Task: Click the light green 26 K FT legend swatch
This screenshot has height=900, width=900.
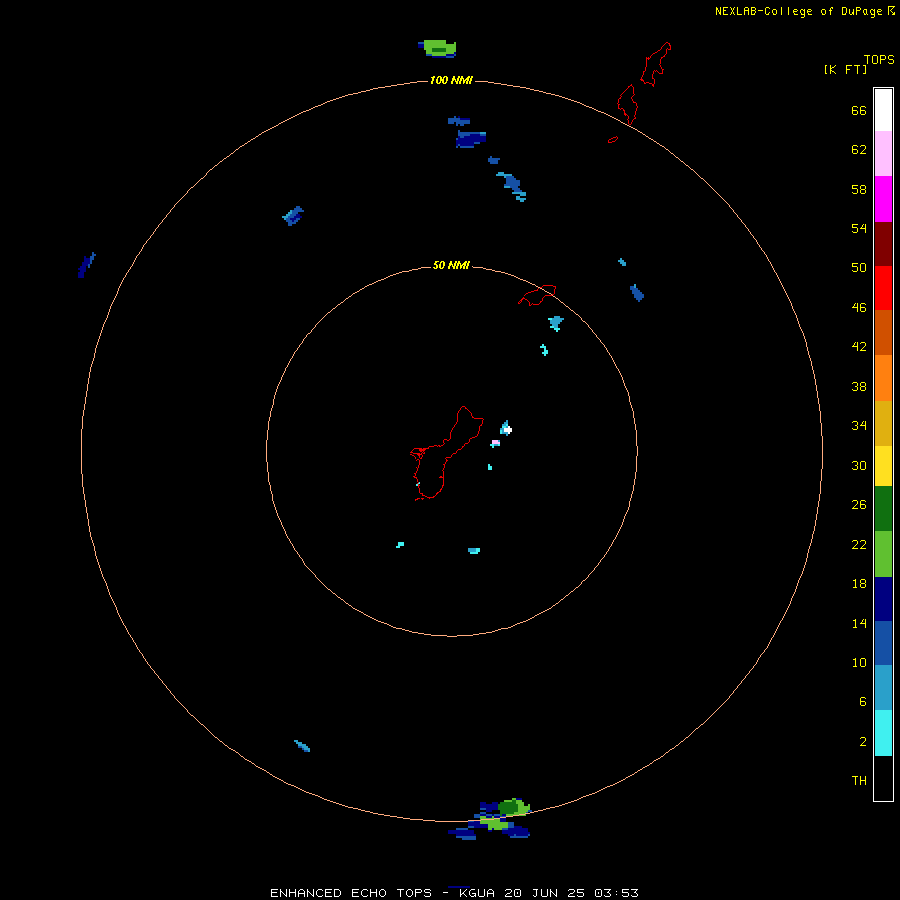Action: click(x=883, y=554)
